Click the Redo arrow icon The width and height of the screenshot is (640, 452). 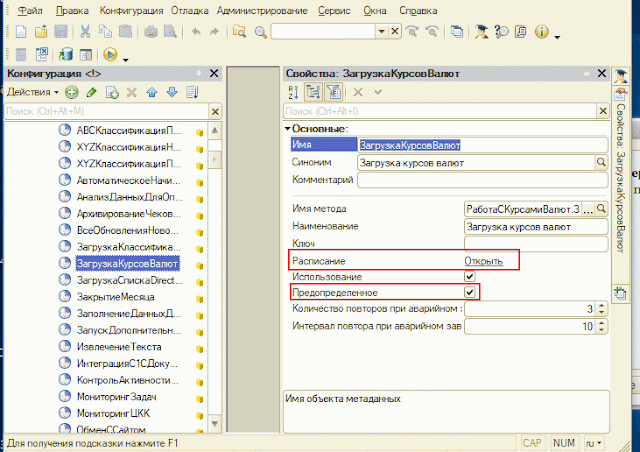(x=214, y=31)
